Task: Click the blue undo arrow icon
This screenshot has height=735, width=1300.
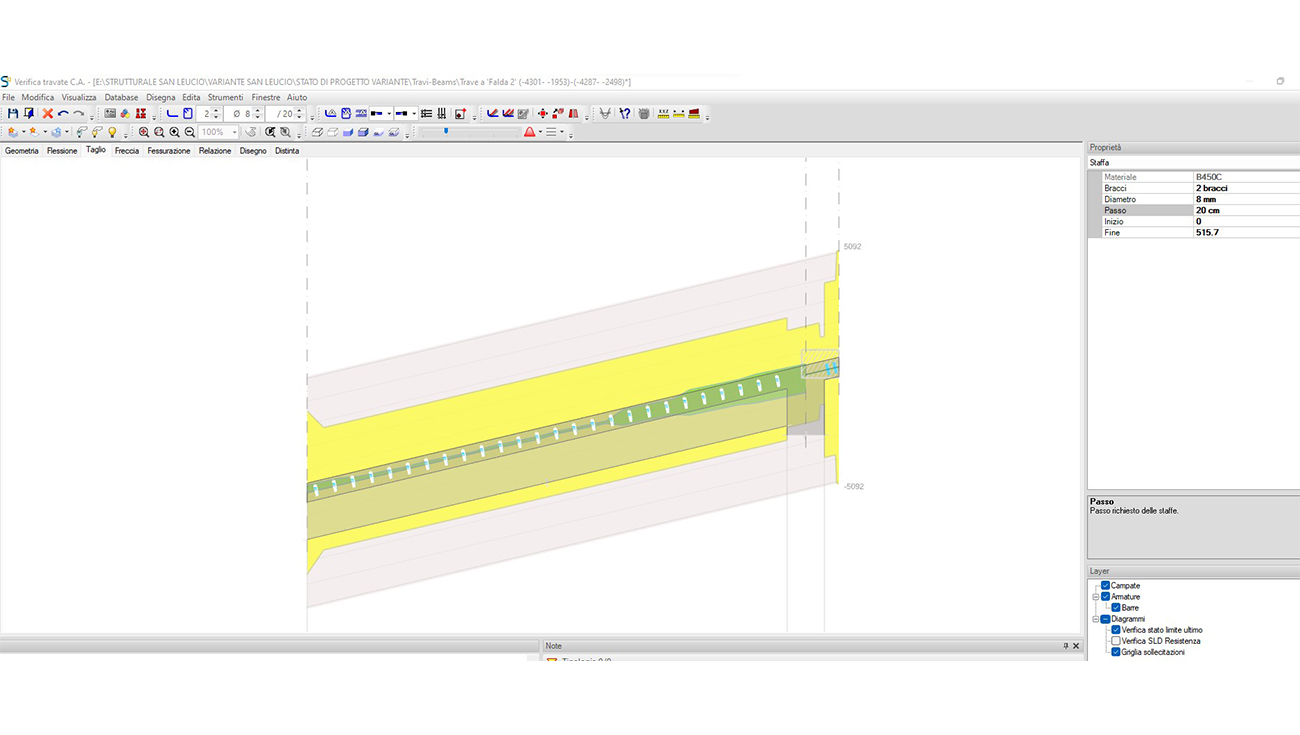Action: (63, 114)
